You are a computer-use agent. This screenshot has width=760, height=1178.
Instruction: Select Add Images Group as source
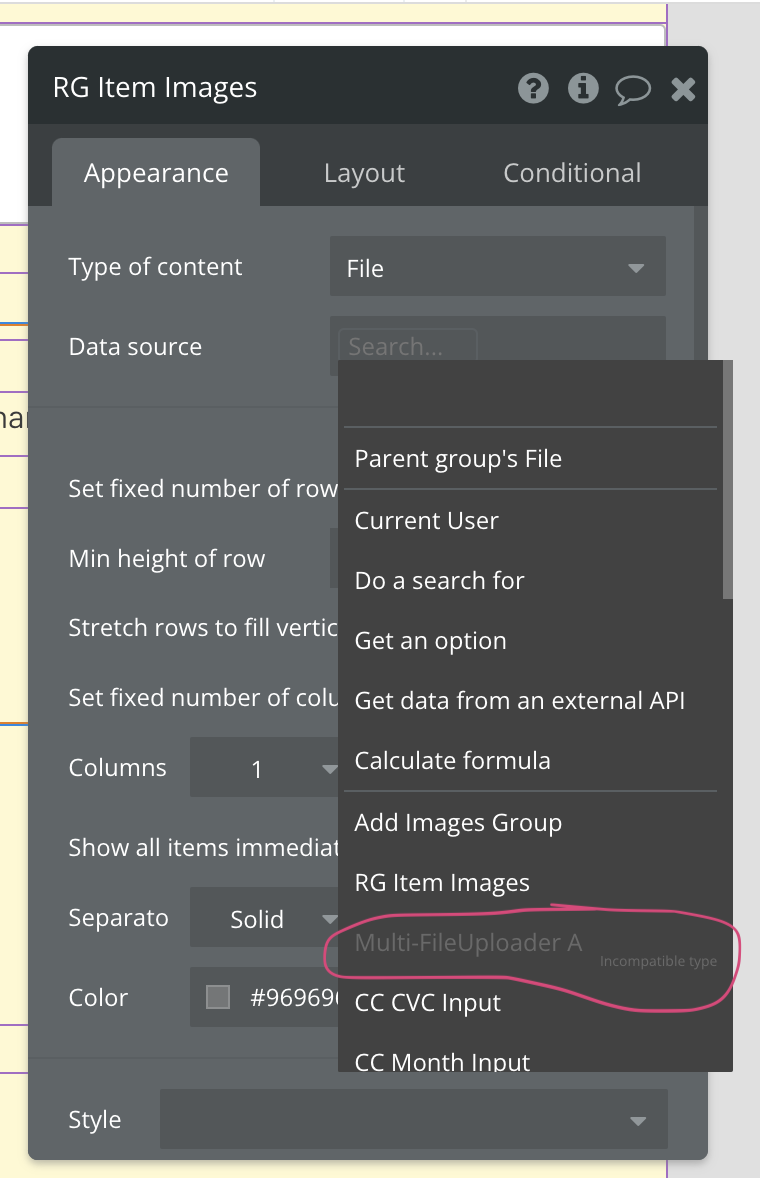point(458,823)
